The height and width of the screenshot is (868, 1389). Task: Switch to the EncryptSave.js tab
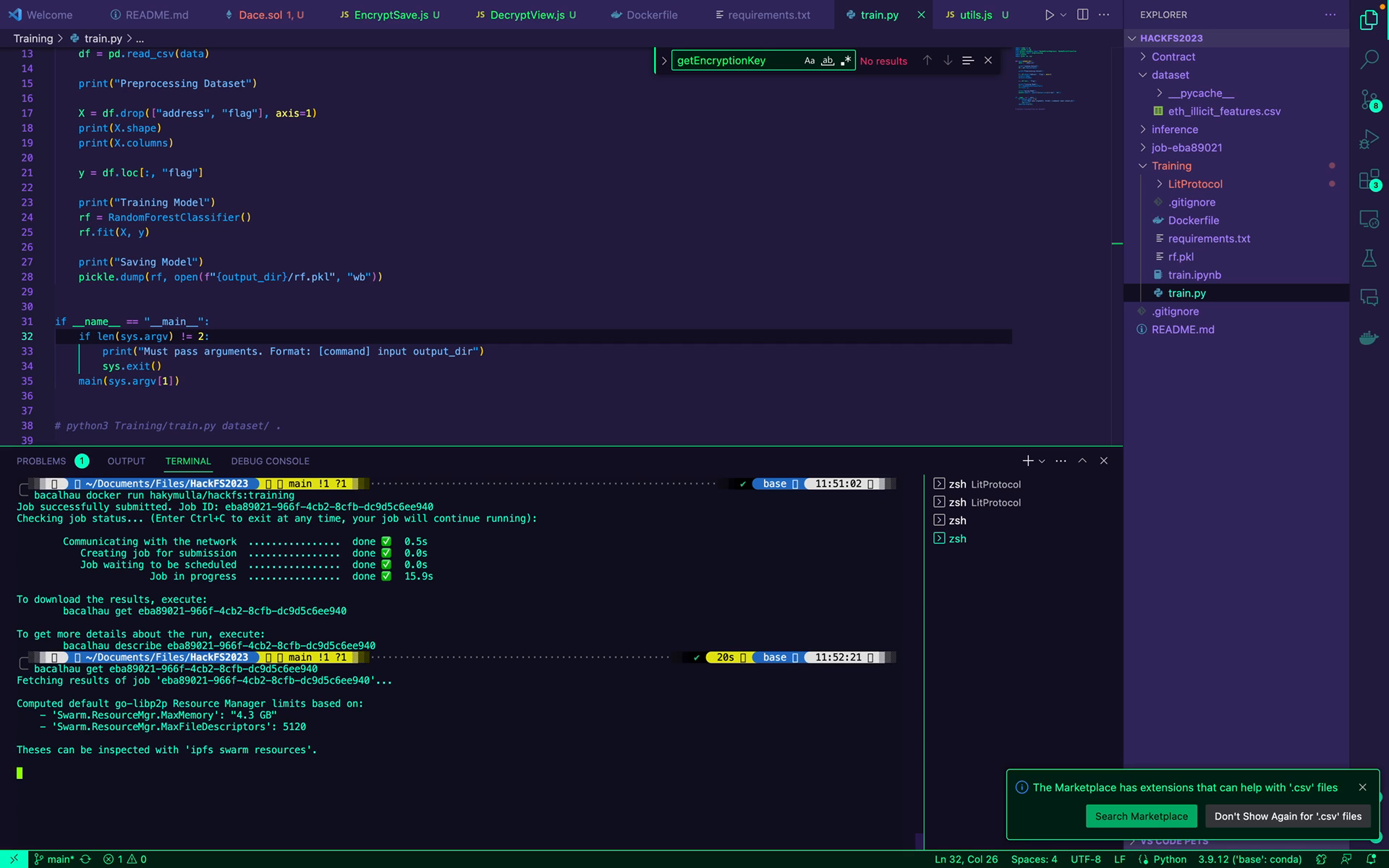tap(389, 14)
